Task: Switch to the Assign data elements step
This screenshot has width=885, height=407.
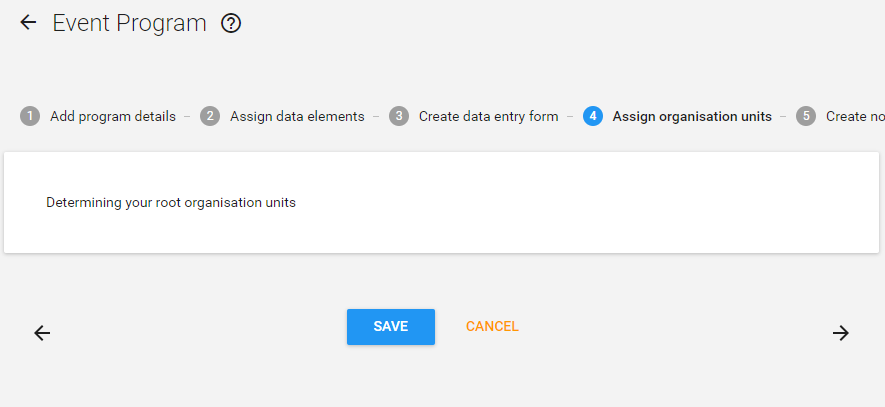Action: click(297, 116)
